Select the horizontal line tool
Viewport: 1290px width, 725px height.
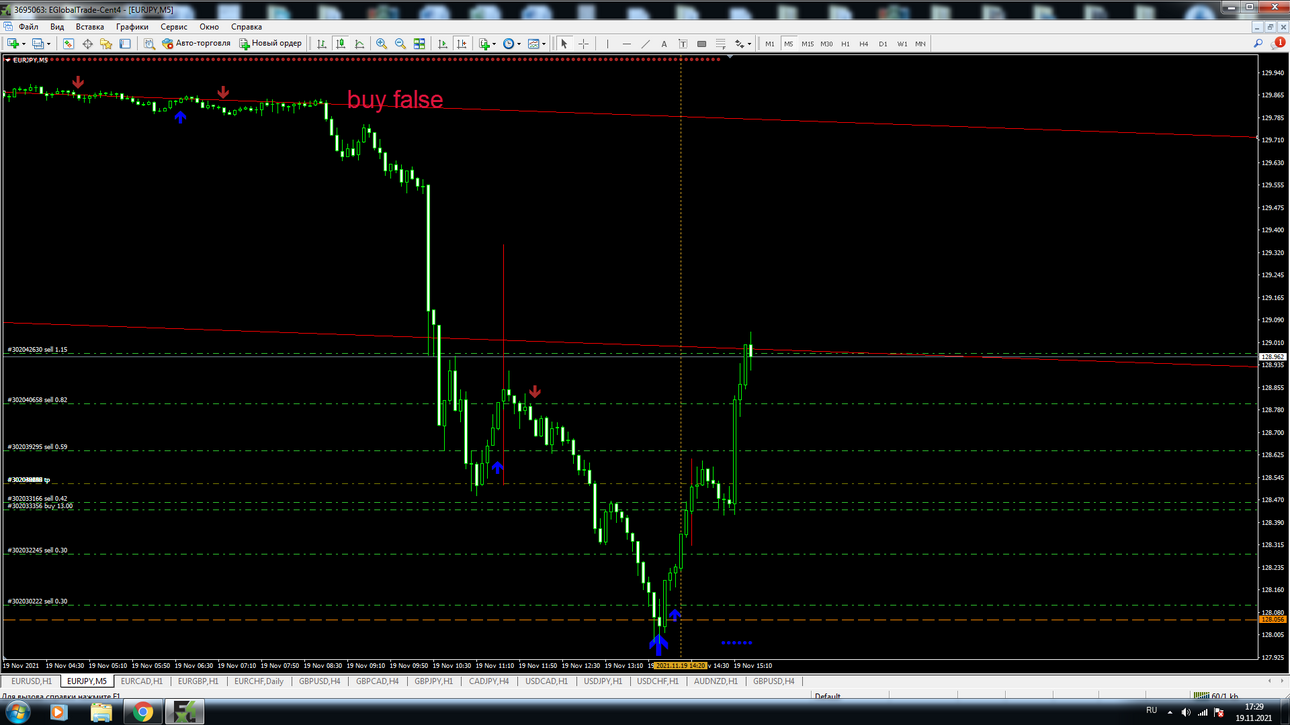626,44
